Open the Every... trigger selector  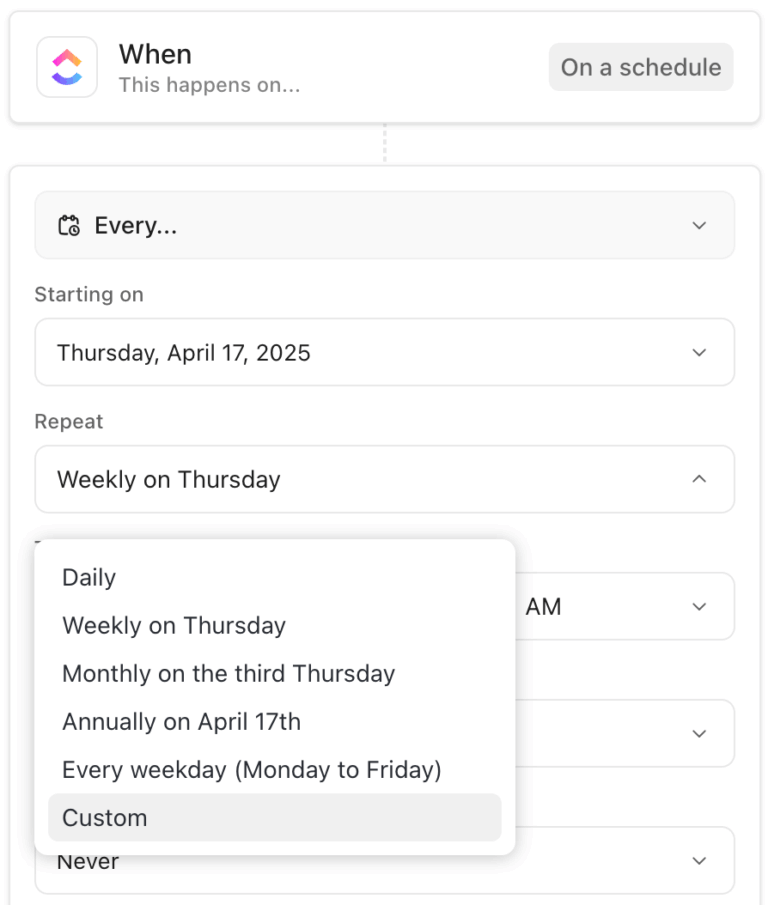384,225
